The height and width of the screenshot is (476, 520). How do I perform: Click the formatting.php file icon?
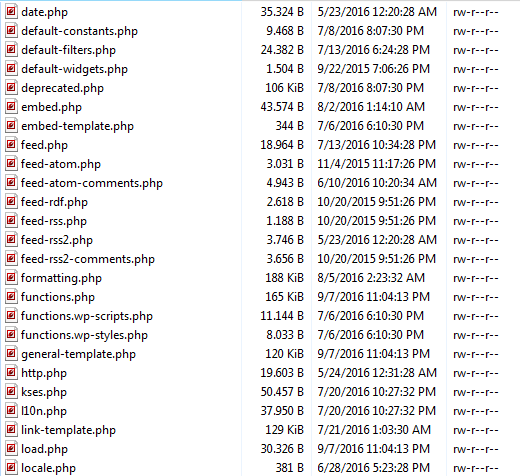coord(11,278)
